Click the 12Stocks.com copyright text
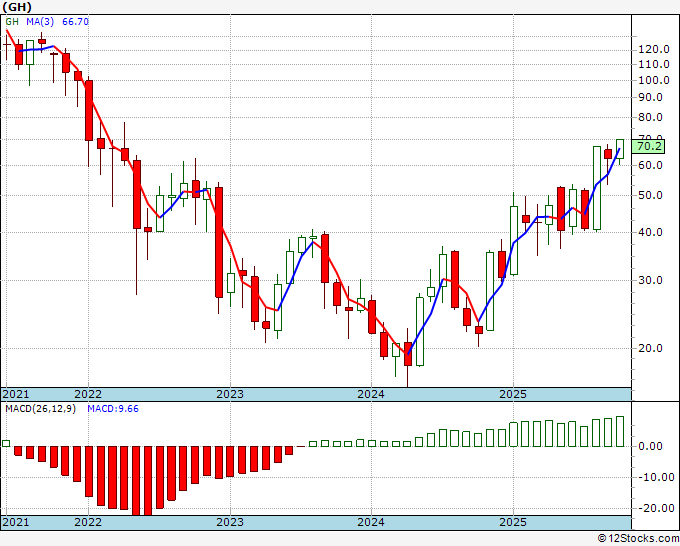The height and width of the screenshot is (546, 680). pyautogui.click(x=638, y=539)
